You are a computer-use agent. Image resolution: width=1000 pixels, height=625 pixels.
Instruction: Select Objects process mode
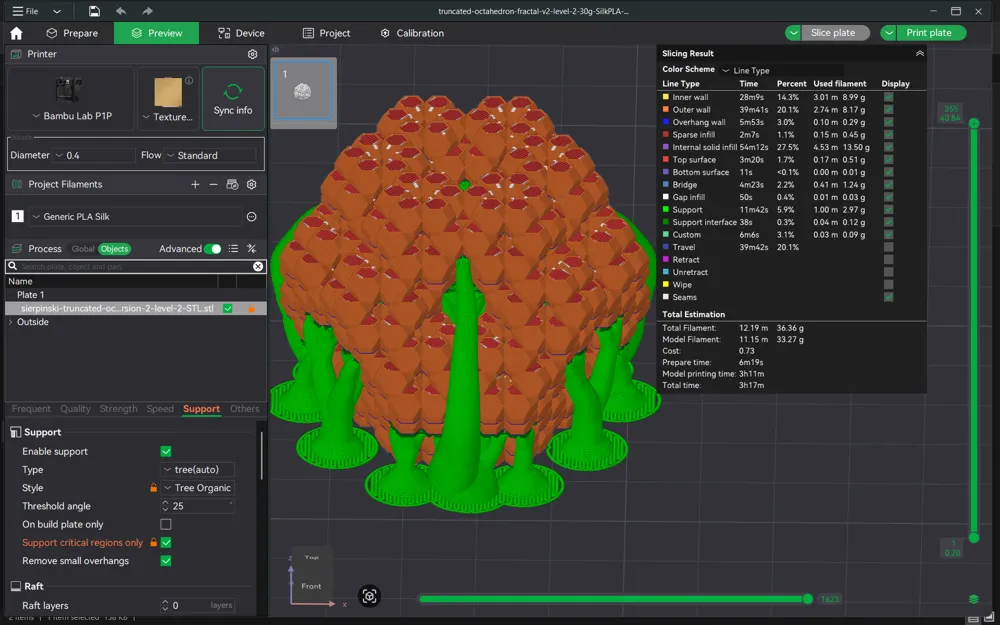114,249
